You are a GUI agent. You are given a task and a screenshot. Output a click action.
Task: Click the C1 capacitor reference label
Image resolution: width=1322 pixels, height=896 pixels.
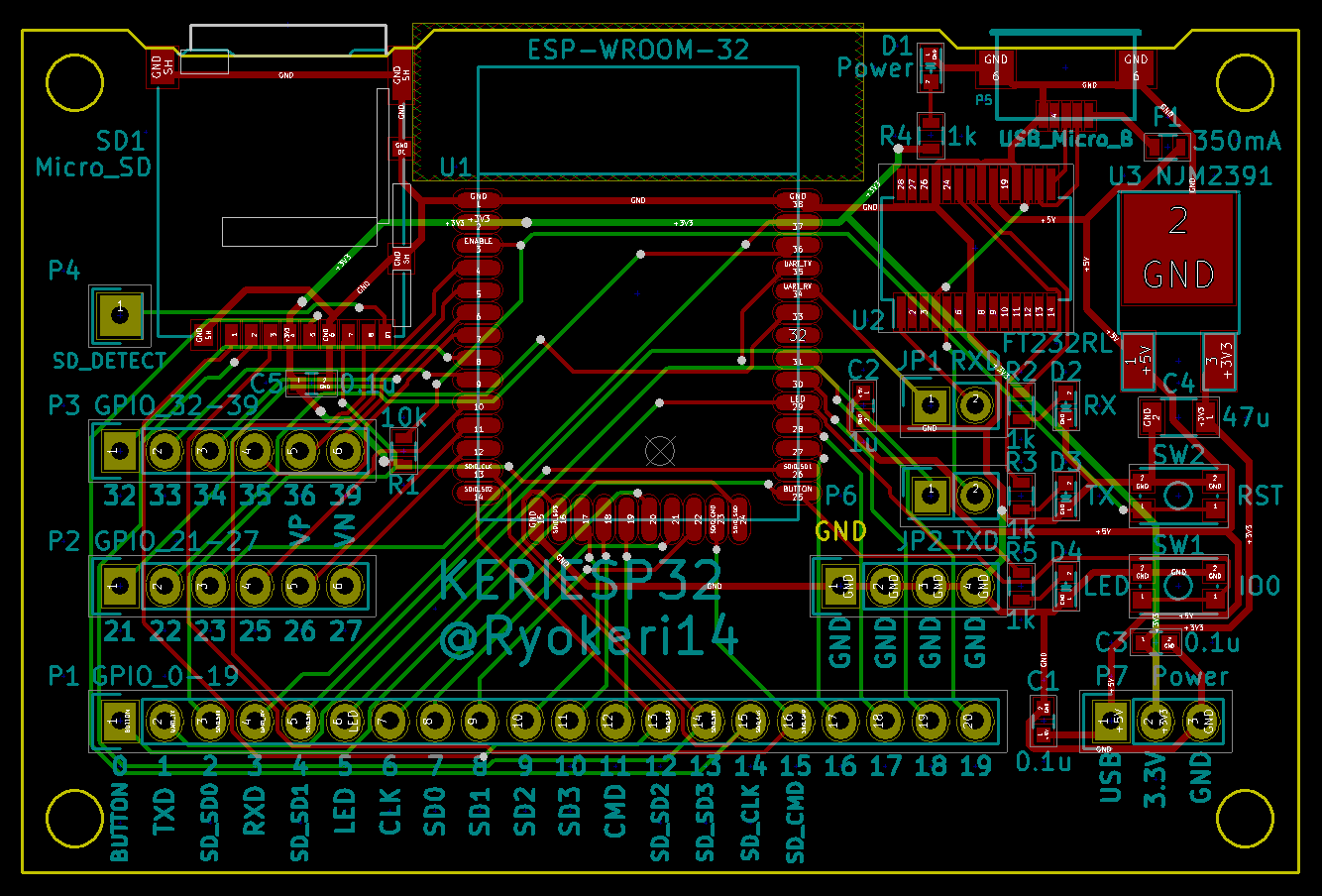(1044, 680)
